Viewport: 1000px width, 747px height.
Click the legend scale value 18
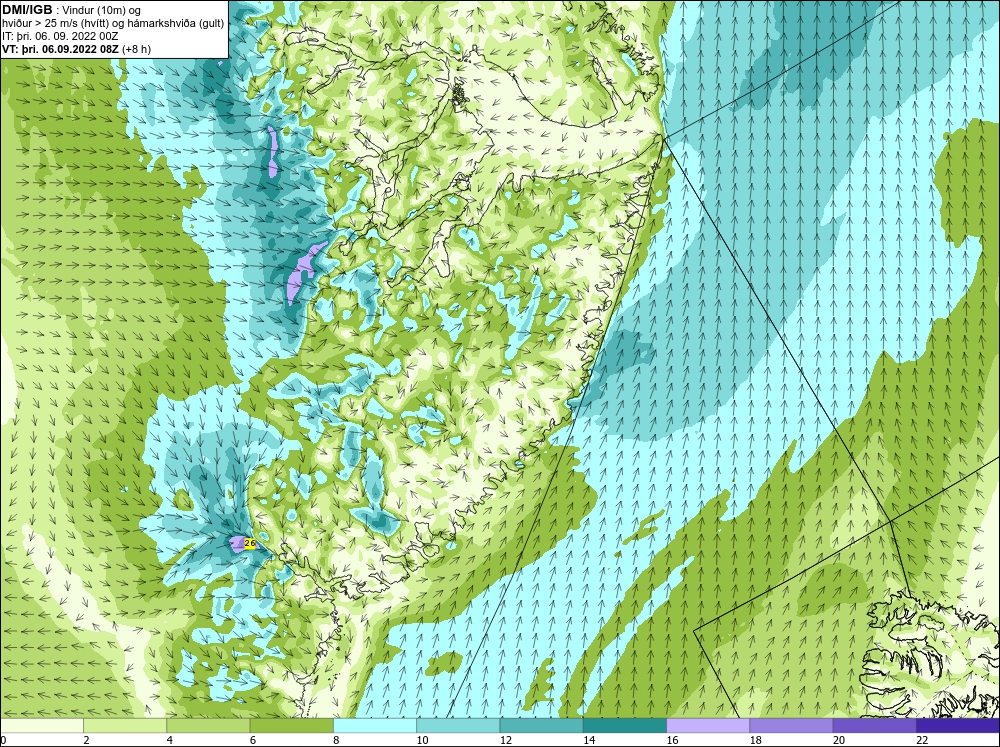click(756, 740)
